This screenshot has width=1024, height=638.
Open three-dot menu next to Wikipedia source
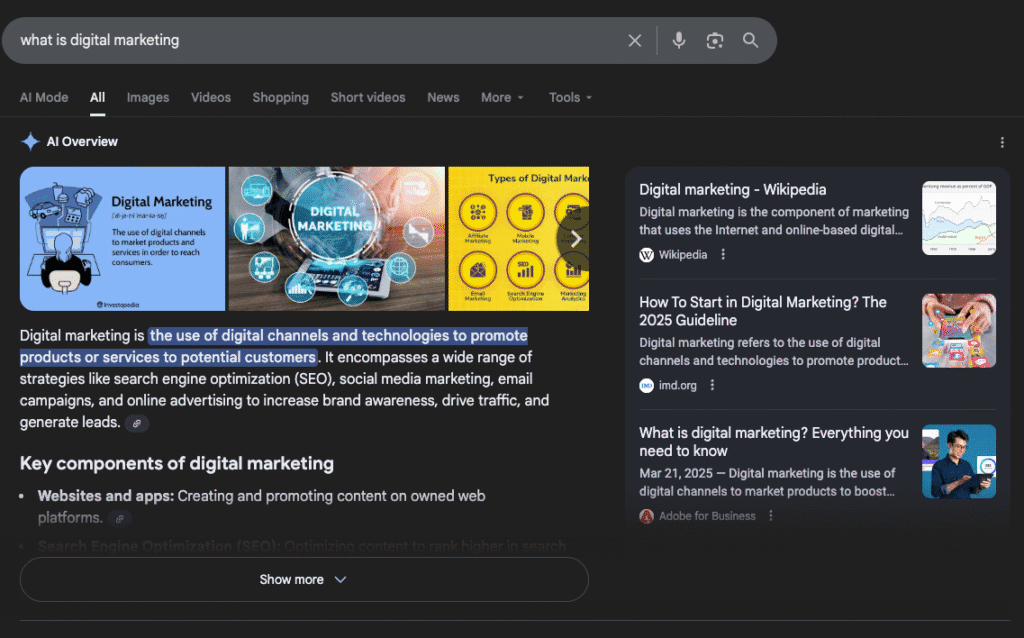pos(723,255)
